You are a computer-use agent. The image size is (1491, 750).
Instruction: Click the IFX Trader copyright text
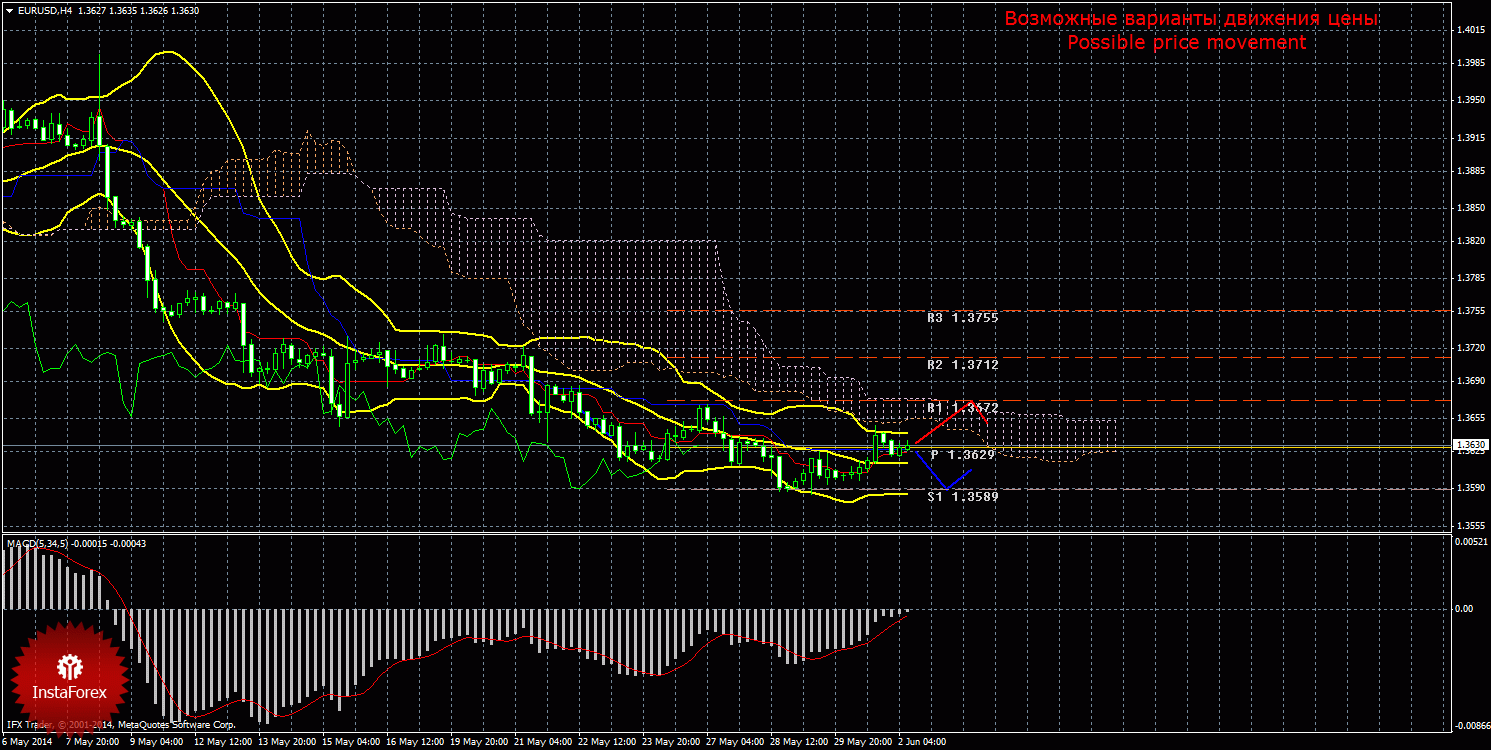pos(120,724)
